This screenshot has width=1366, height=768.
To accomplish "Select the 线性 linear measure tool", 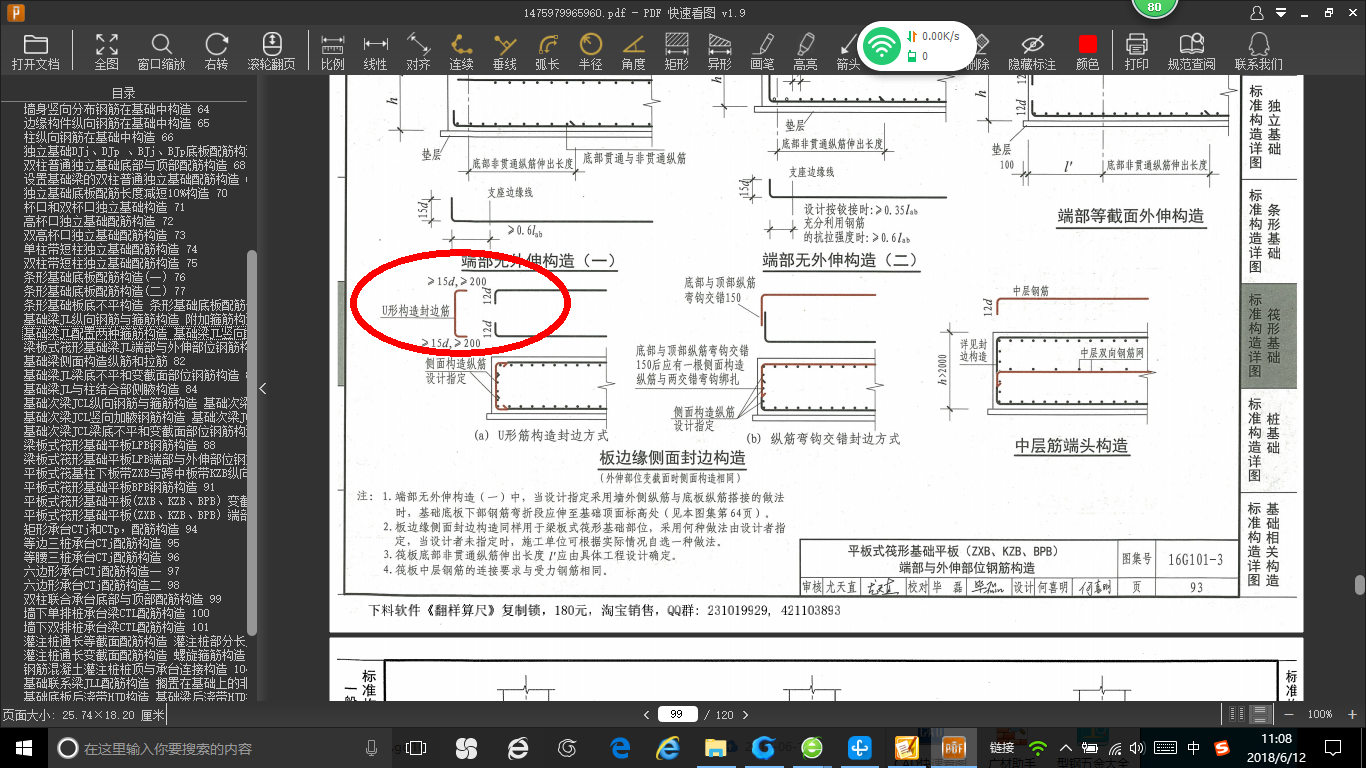I will (375, 51).
